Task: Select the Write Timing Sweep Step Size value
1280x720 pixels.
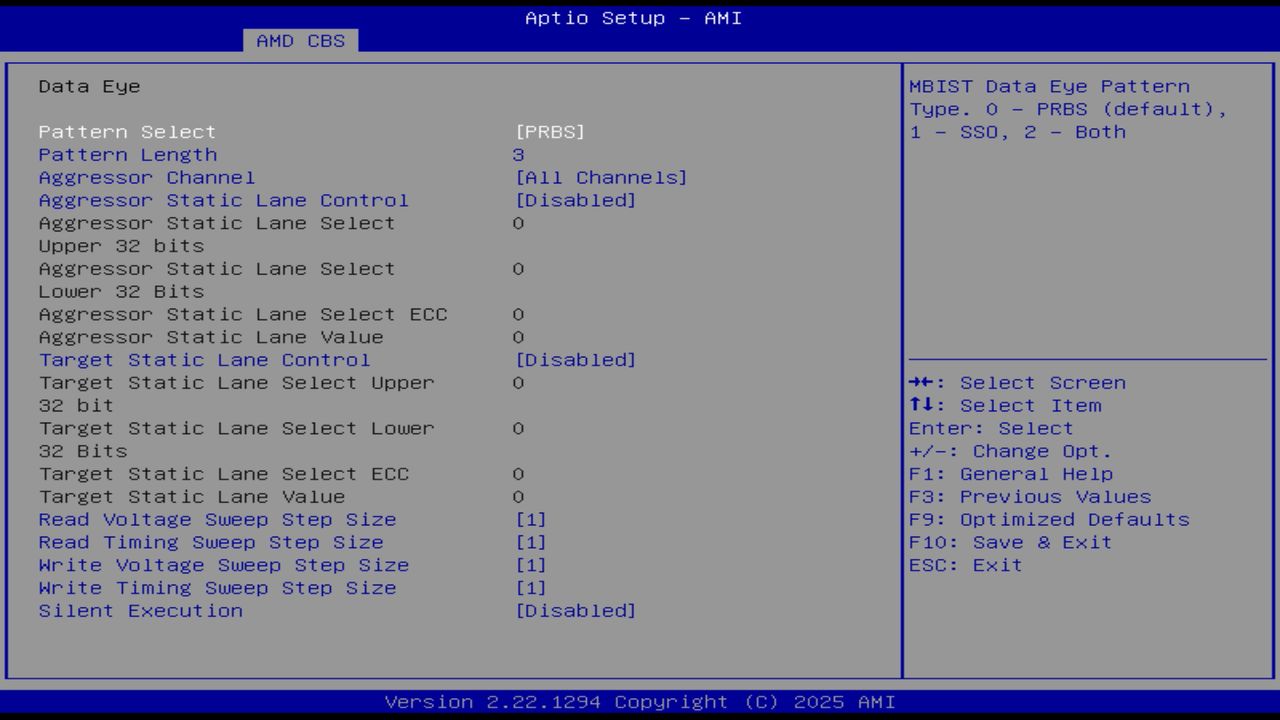Action: (x=534, y=588)
